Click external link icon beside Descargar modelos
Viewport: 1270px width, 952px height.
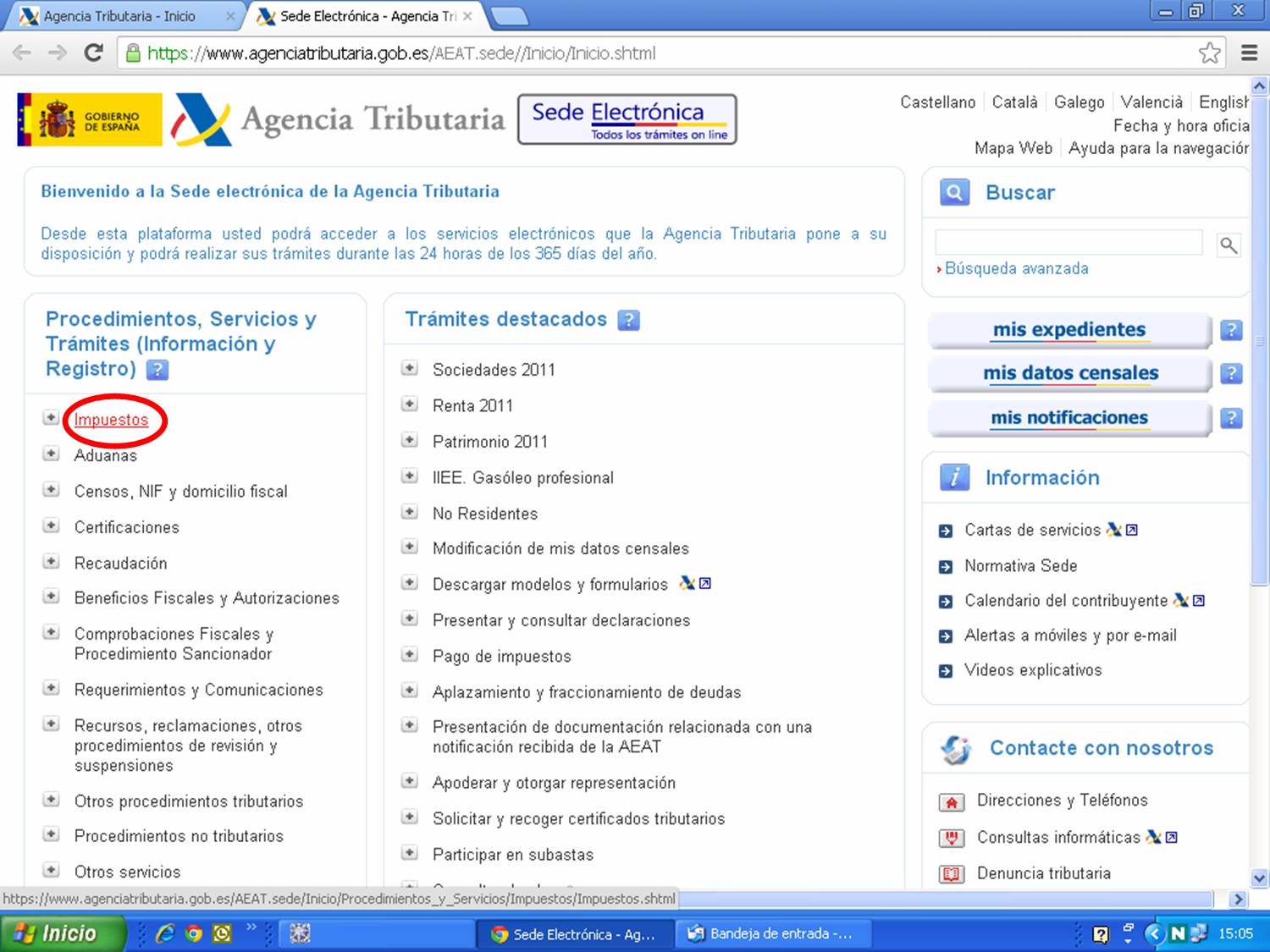pyautogui.click(x=704, y=583)
